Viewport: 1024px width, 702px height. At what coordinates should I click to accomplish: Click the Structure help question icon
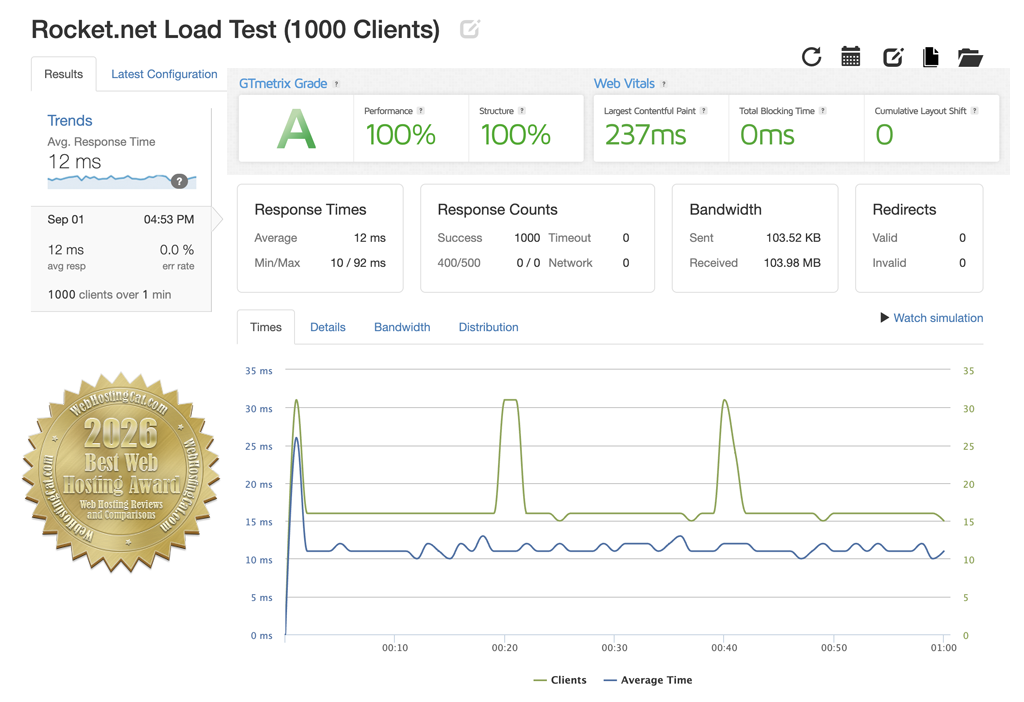tap(521, 111)
